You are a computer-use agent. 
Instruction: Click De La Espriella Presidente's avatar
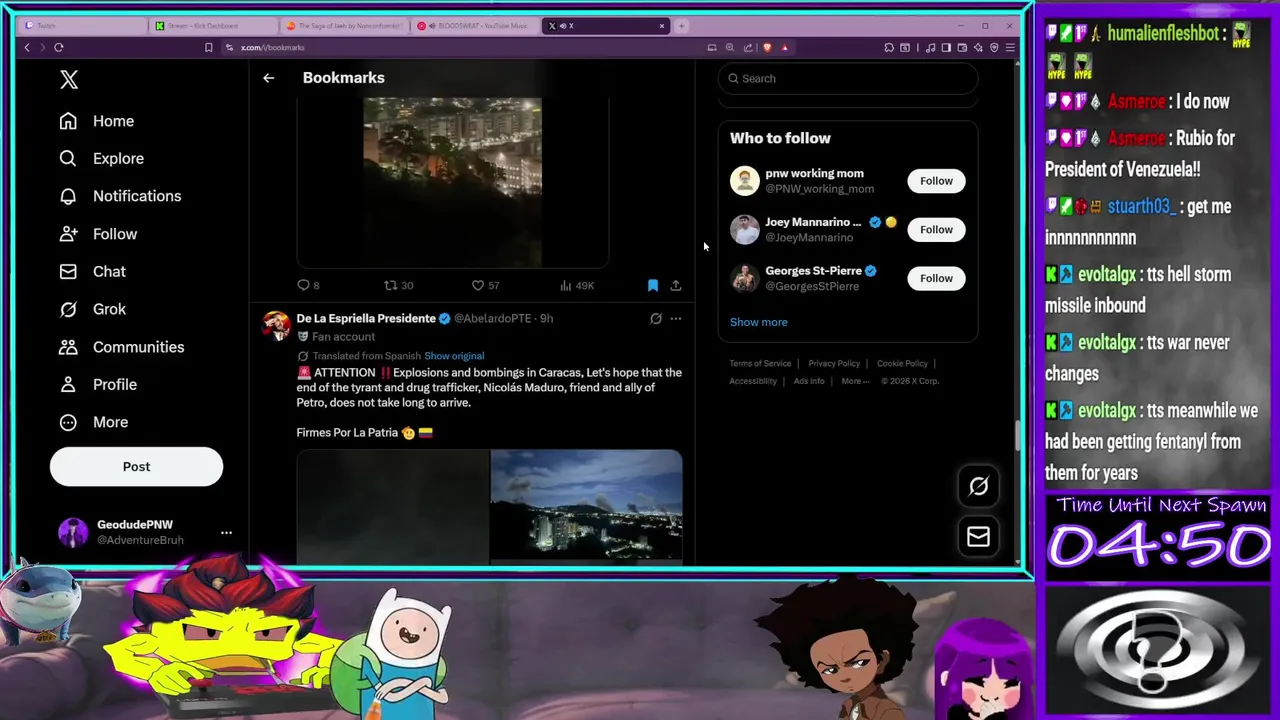point(276,325)
